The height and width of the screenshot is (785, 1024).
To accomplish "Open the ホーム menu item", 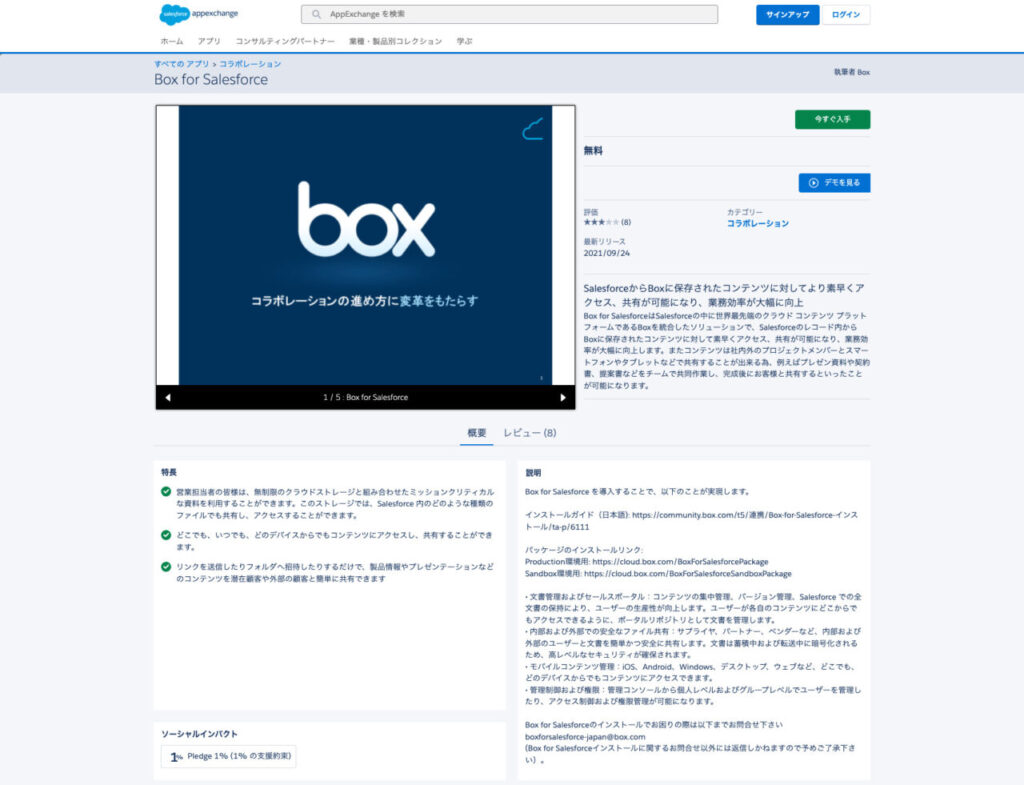I will [x=172, y=41].
